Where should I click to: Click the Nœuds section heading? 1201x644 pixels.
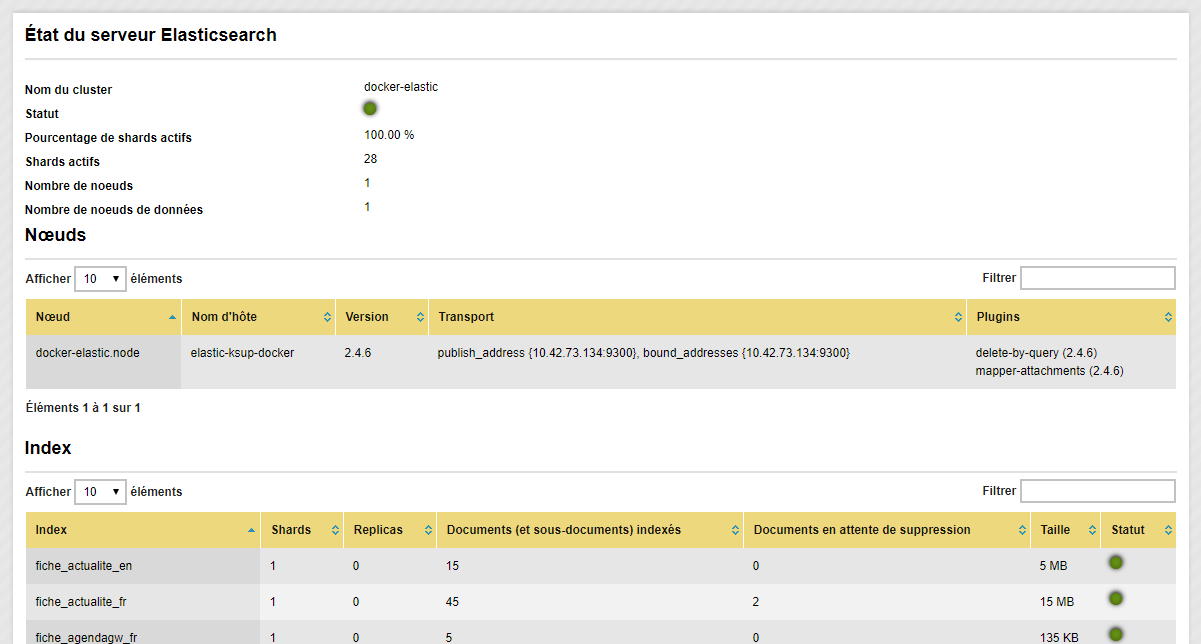(56, 236)
